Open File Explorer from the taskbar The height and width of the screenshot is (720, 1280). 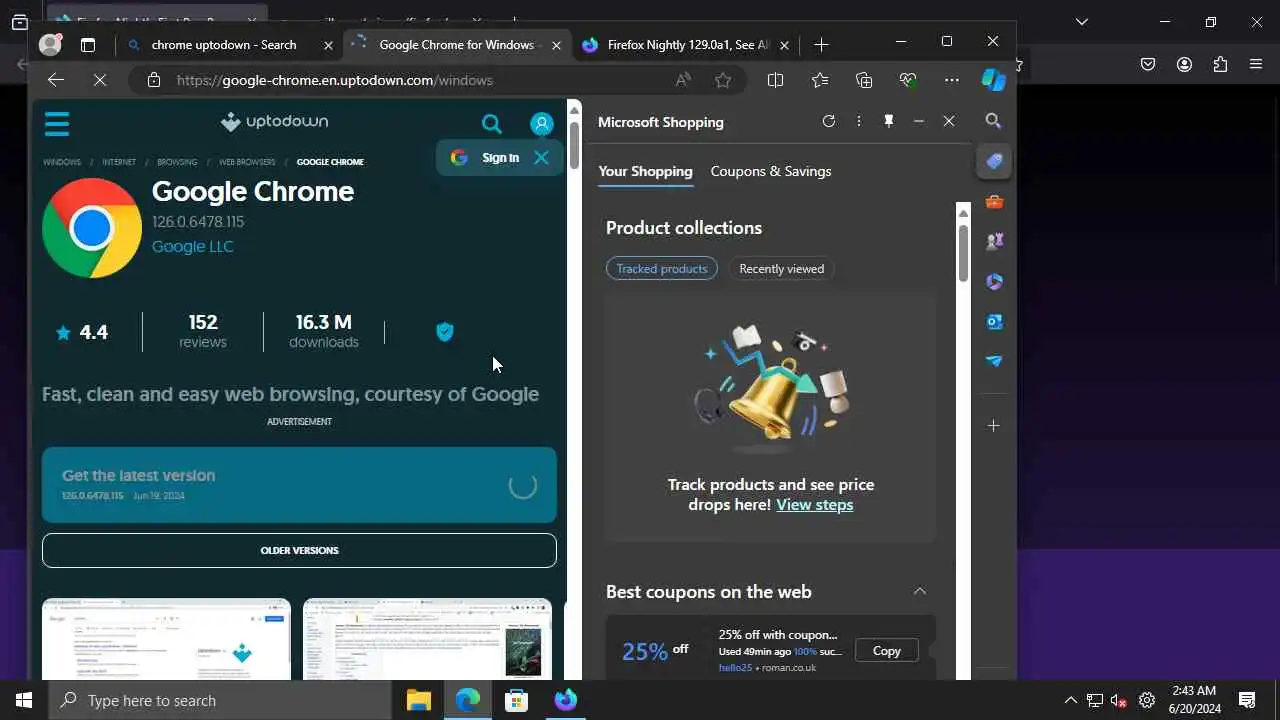[418, 700]
